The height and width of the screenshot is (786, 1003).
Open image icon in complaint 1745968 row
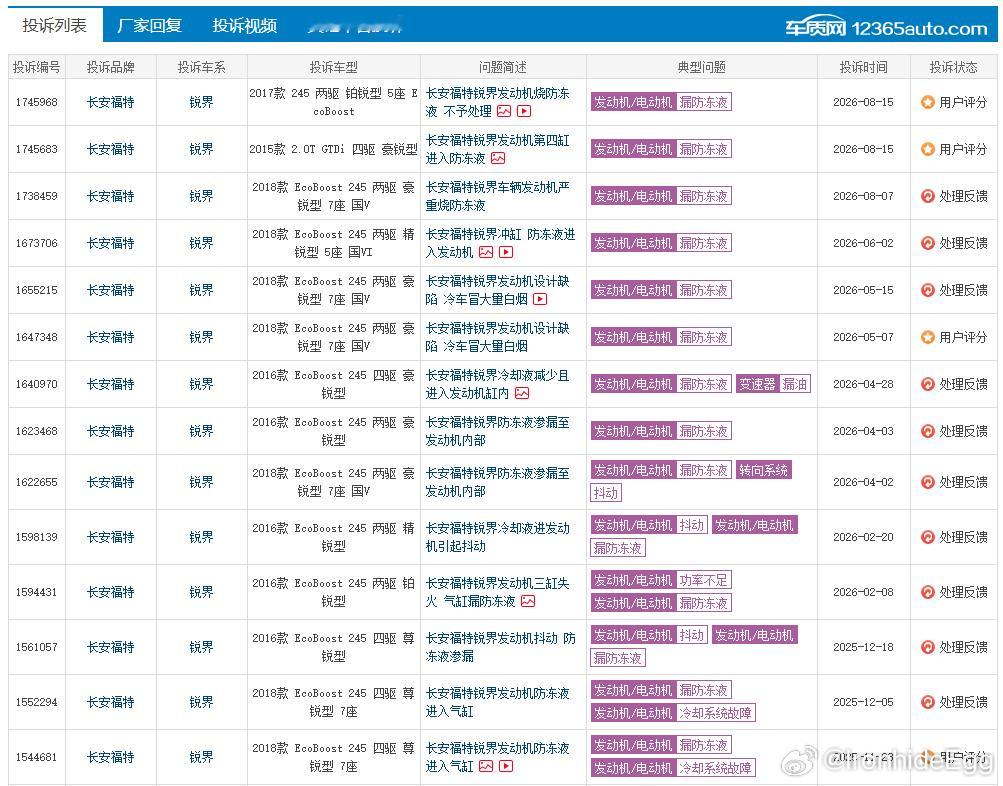(504, 111)
